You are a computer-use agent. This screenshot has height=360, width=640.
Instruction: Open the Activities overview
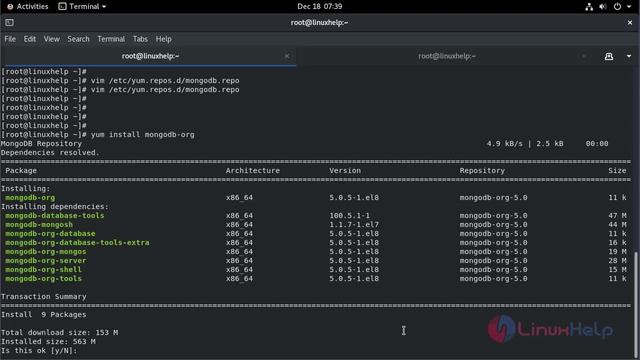tap(27, 7)
